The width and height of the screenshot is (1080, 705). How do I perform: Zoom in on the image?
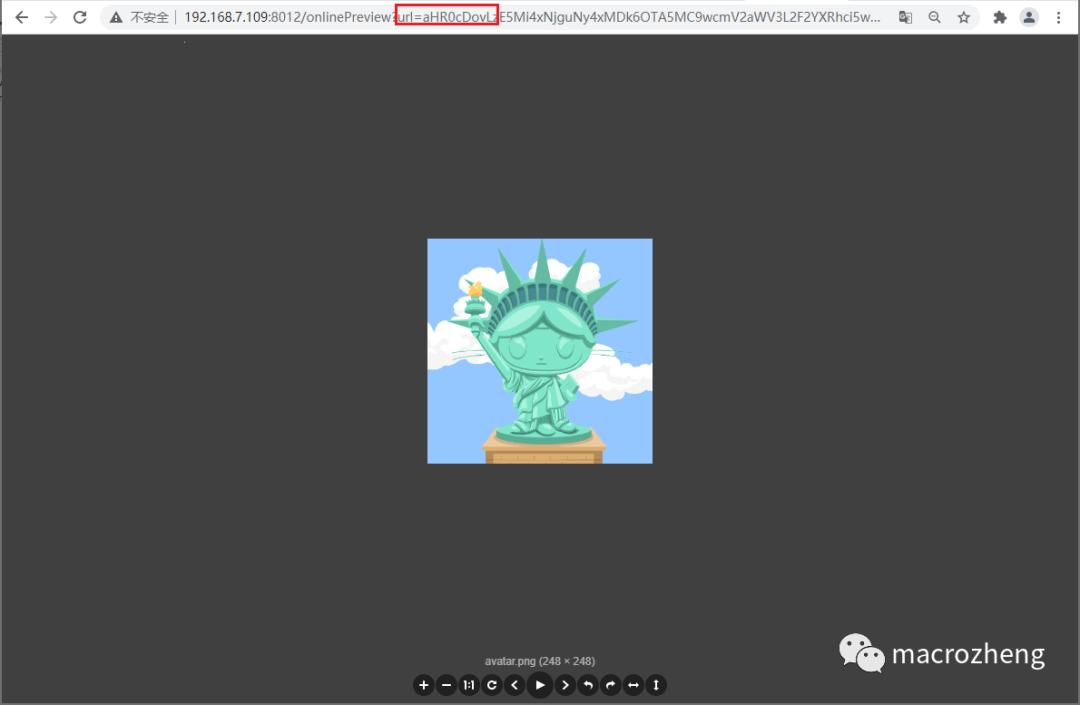coord(423,685)
